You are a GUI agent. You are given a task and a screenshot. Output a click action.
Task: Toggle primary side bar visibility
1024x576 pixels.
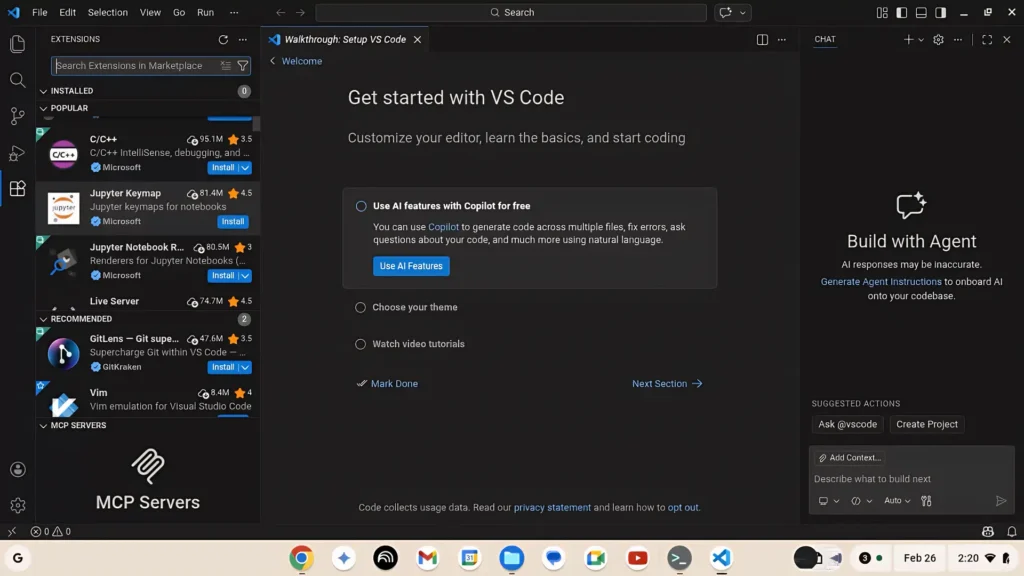[x=902, y=12]
